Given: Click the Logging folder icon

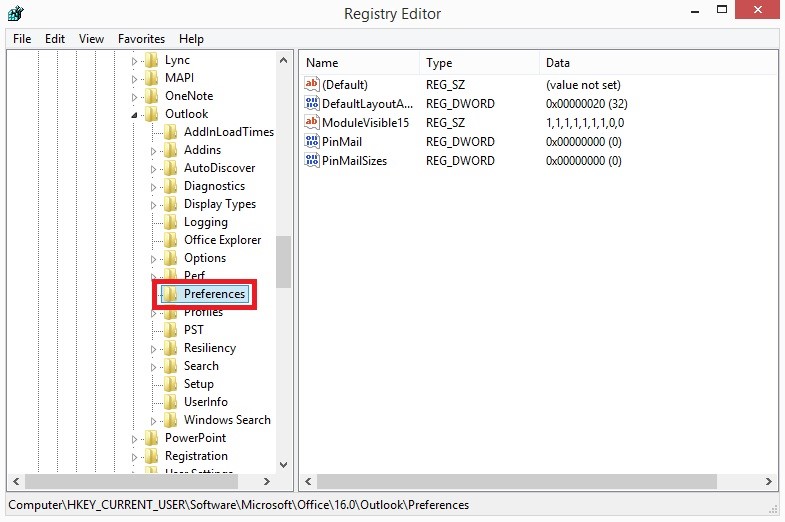Looking at the screenshot, I should coord(171,223).
